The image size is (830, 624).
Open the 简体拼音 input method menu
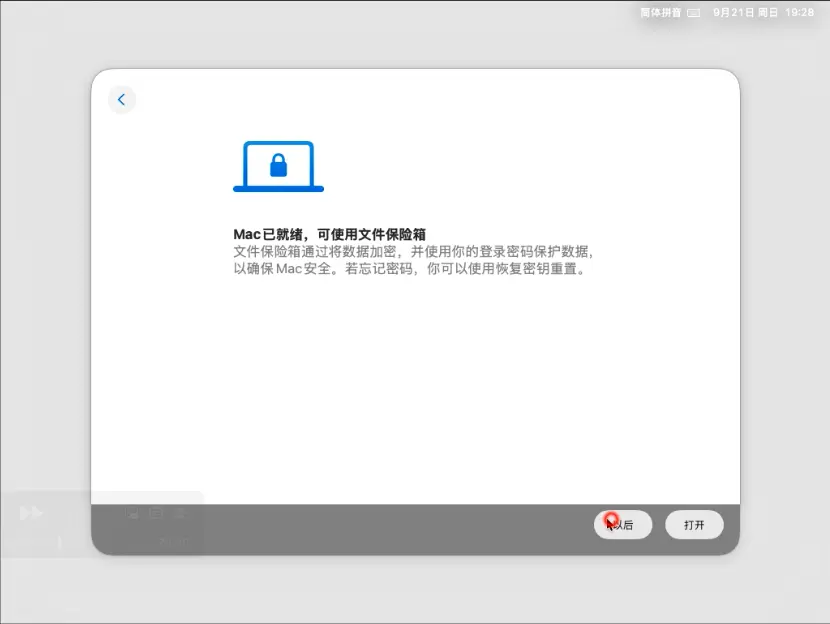[660, 13]
